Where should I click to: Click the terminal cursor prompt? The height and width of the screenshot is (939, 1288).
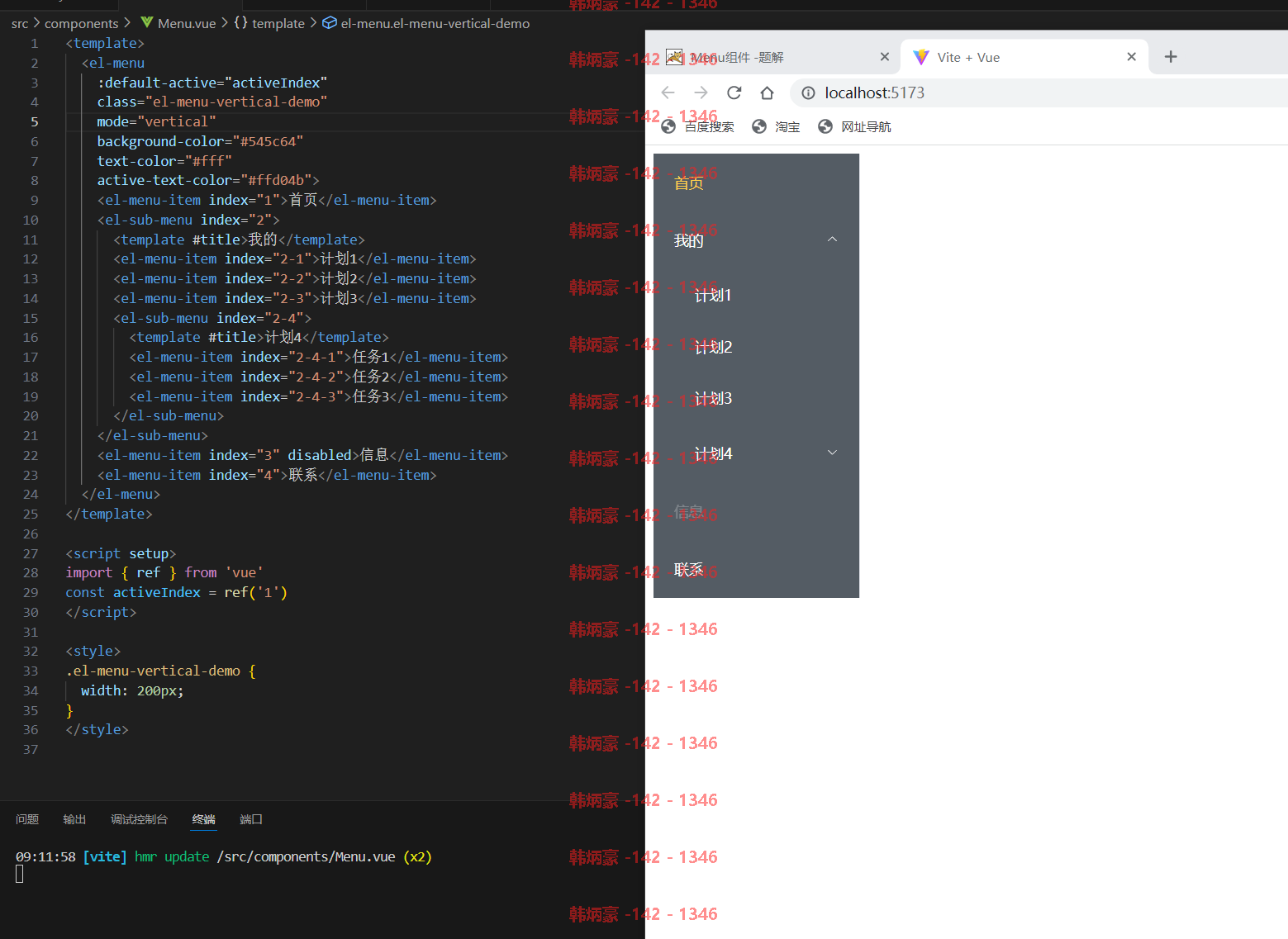click(x=19, y=874)
